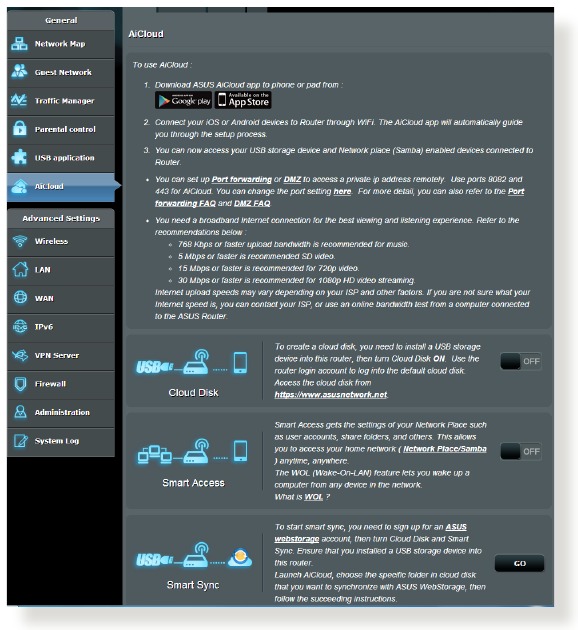Click the USB application puzzle icon
Viewport: 578px width, 630px height.
19,157
